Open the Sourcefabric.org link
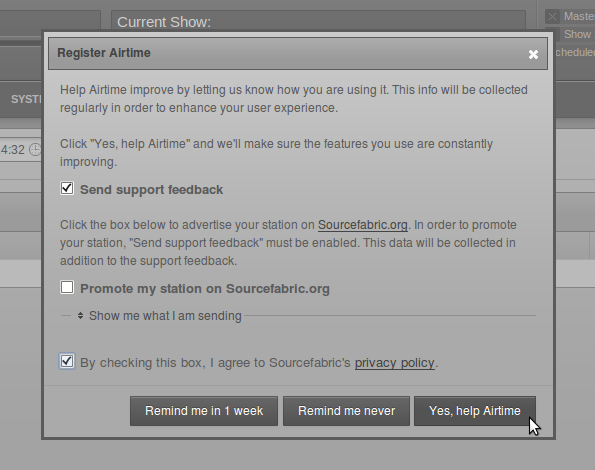The image size is (595, 470). click(x=363, y=225)
